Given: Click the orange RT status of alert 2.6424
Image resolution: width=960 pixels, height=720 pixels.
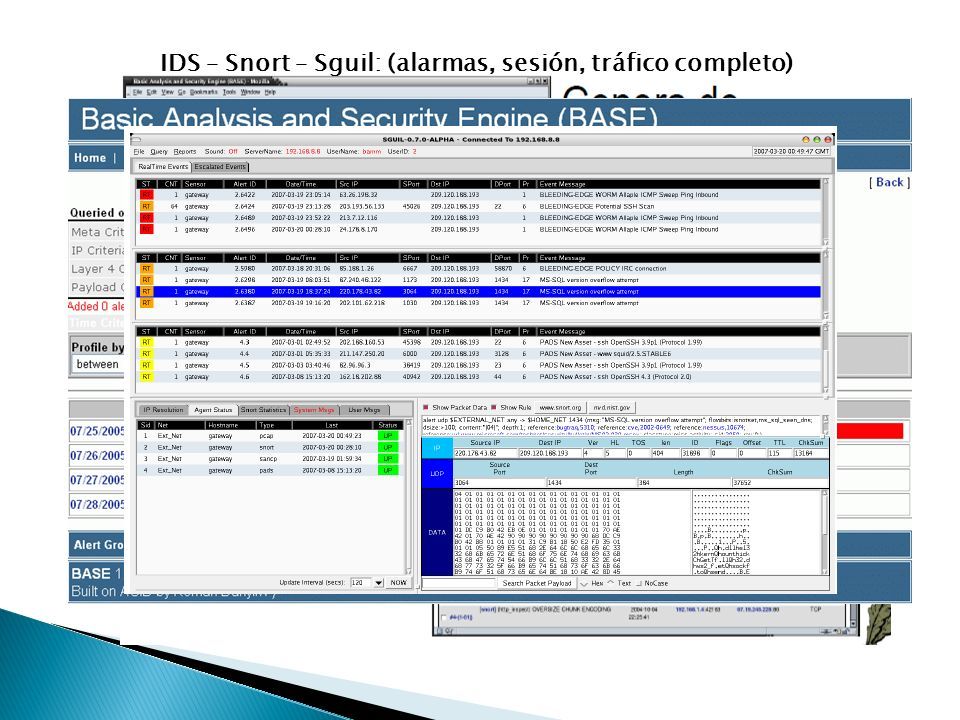Looking at the screenshot, I should coord(146,206).
